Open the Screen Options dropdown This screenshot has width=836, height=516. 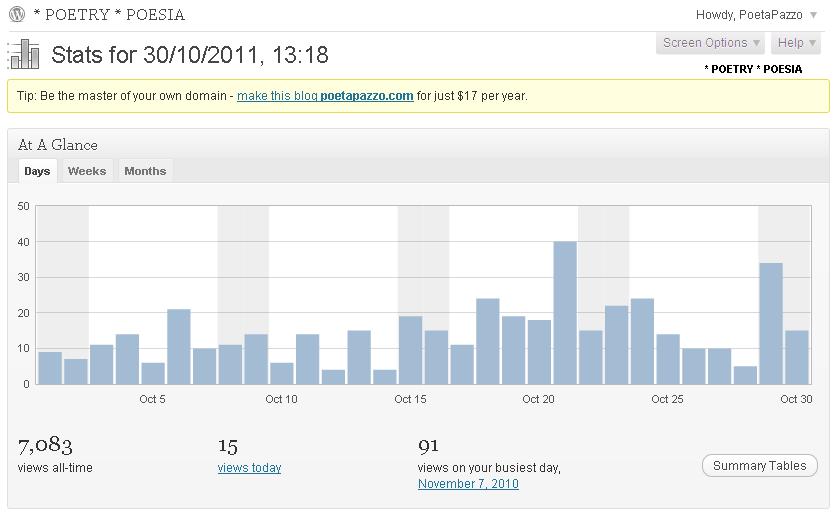click(x=711, y=43)
